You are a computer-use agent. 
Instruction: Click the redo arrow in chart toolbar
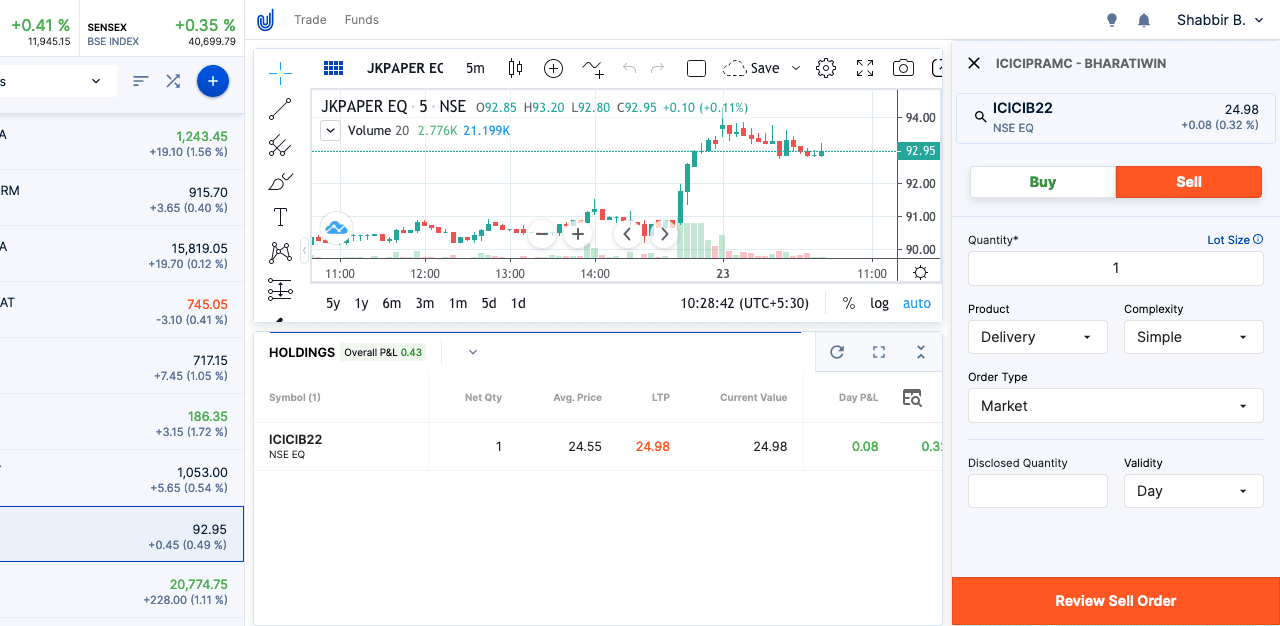tap(657, 68)
